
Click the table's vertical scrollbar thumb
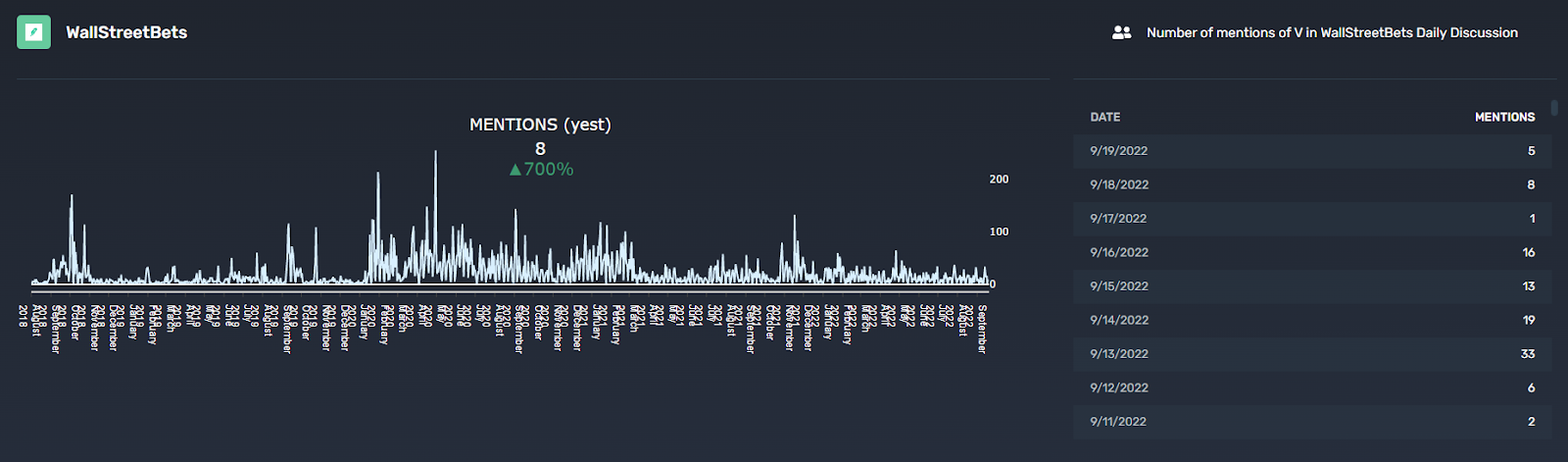pos(1554,107)
